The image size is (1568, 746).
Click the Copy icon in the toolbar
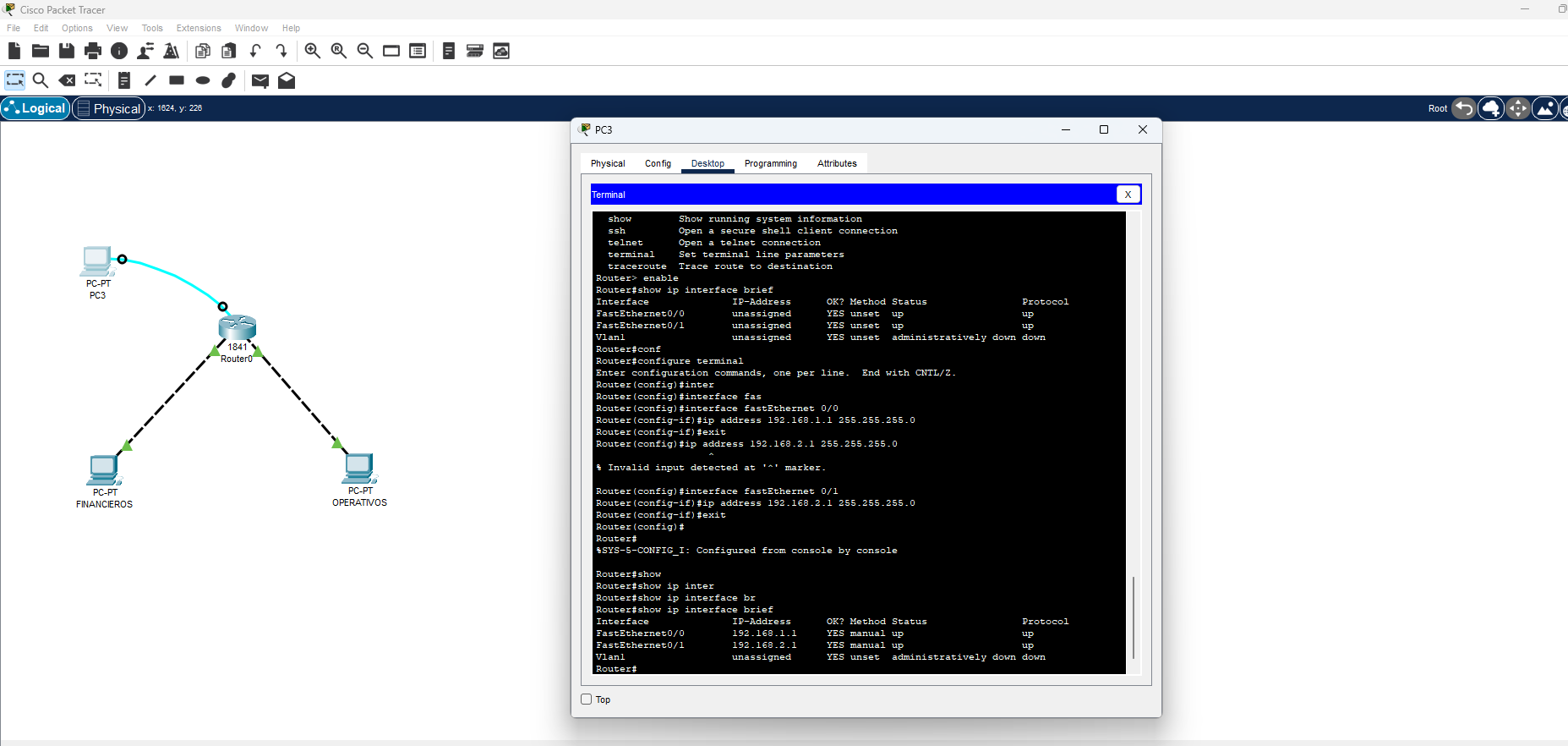[203, 51]
